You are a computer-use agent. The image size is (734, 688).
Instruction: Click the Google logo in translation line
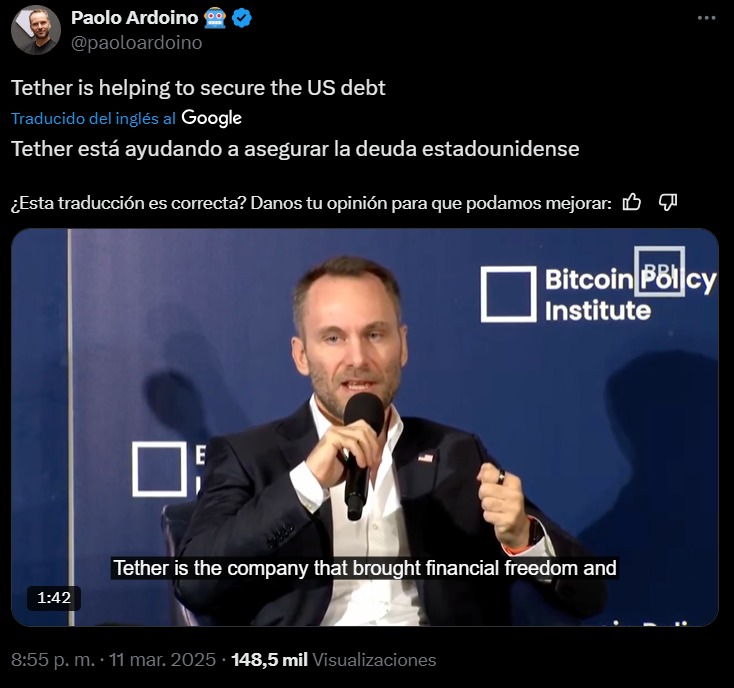[211, 118]
